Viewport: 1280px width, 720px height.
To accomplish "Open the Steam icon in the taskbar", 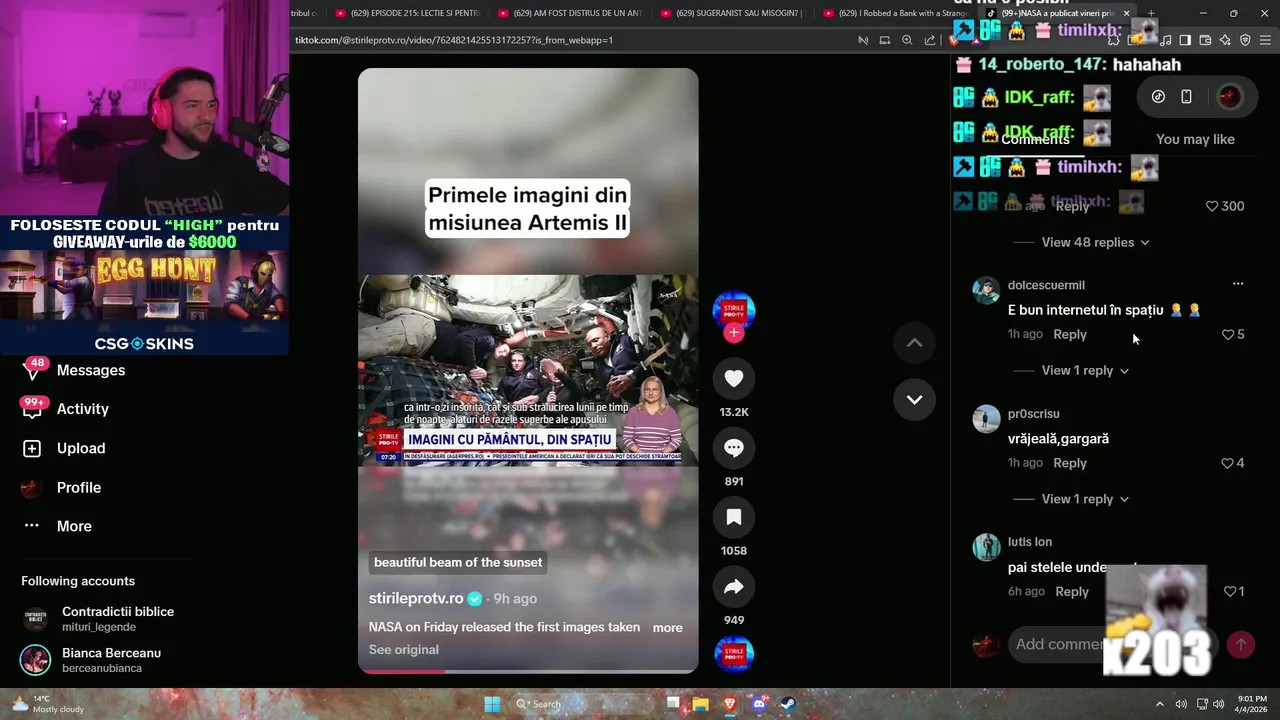I will (x=788, y=704).
